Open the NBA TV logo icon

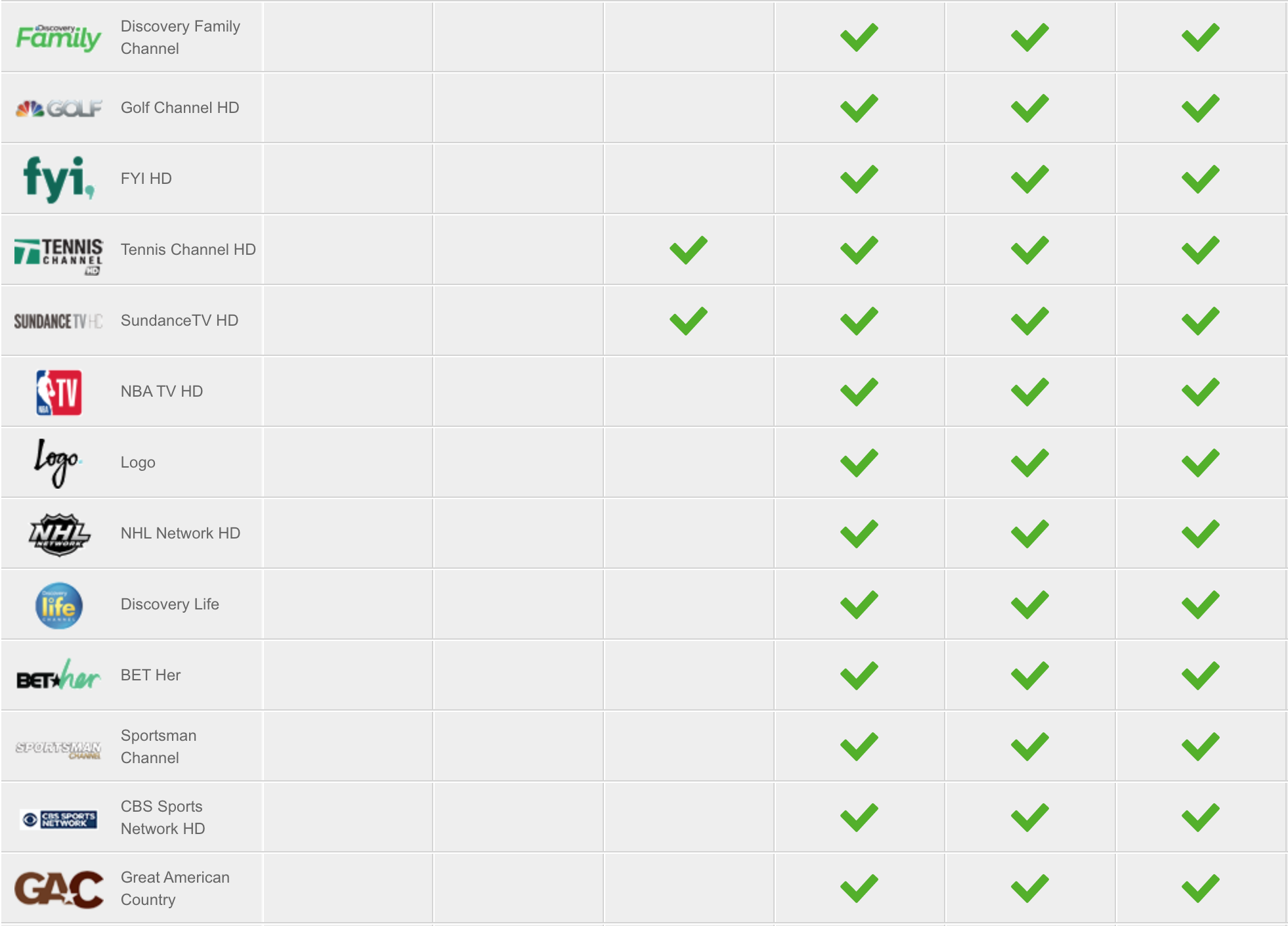point(58,392)
